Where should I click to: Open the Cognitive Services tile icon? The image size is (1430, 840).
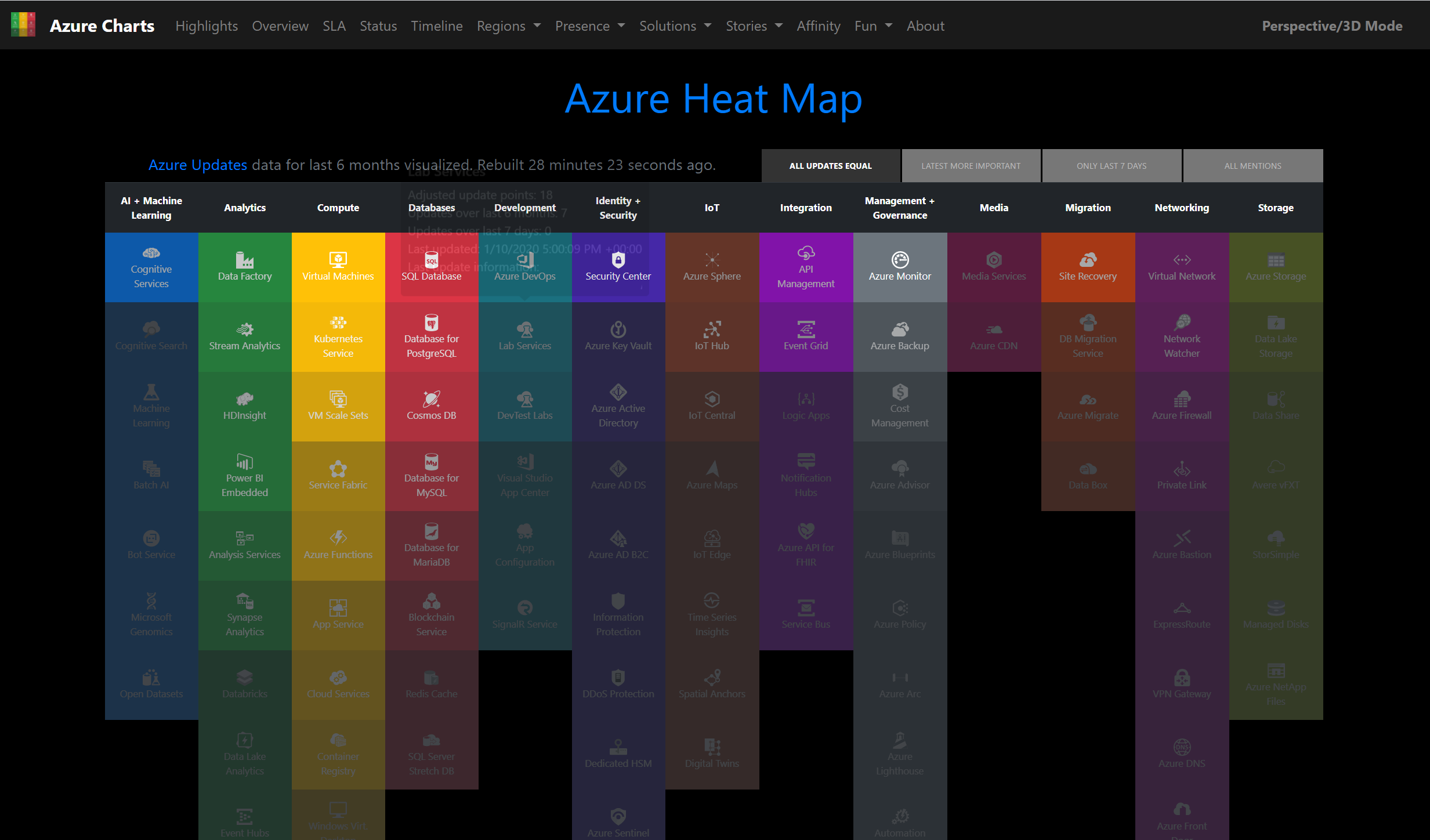[x=151, y=253]
